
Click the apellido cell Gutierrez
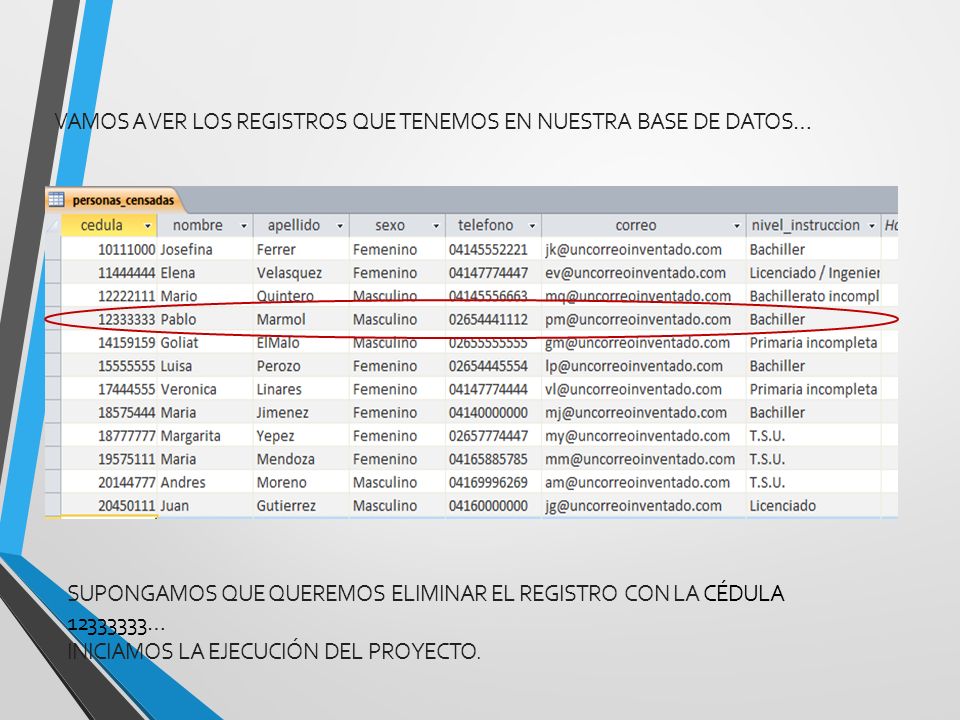301,505
